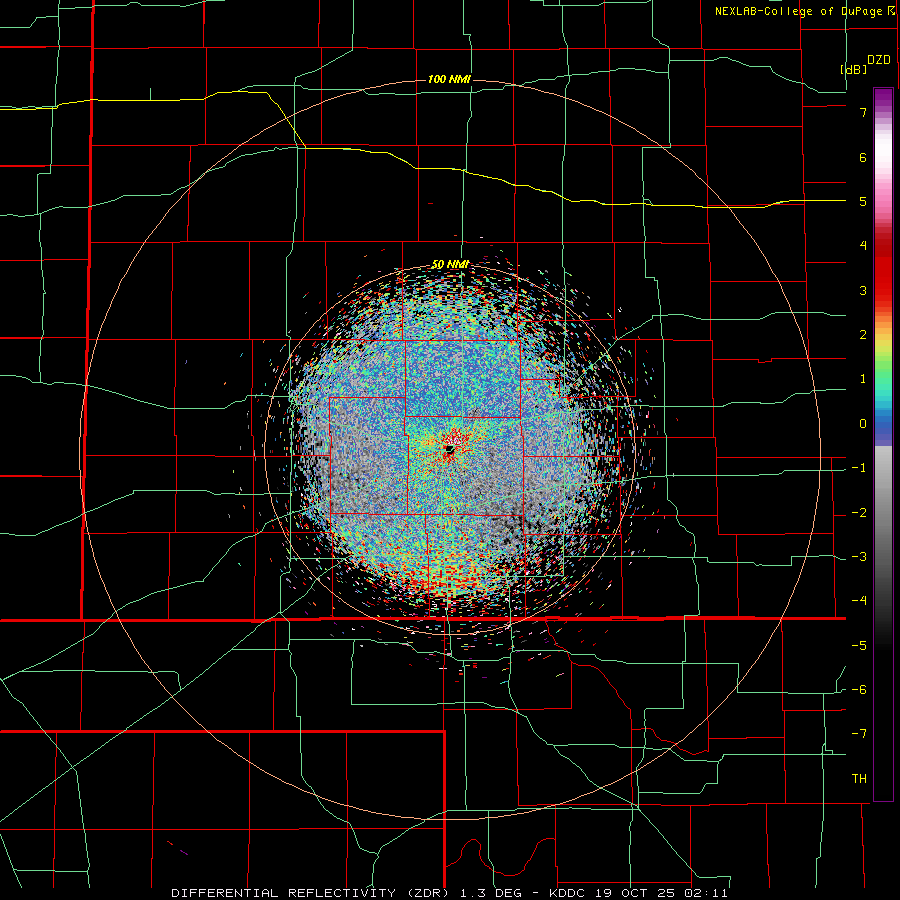Select the 1 value on the scale

863,379
